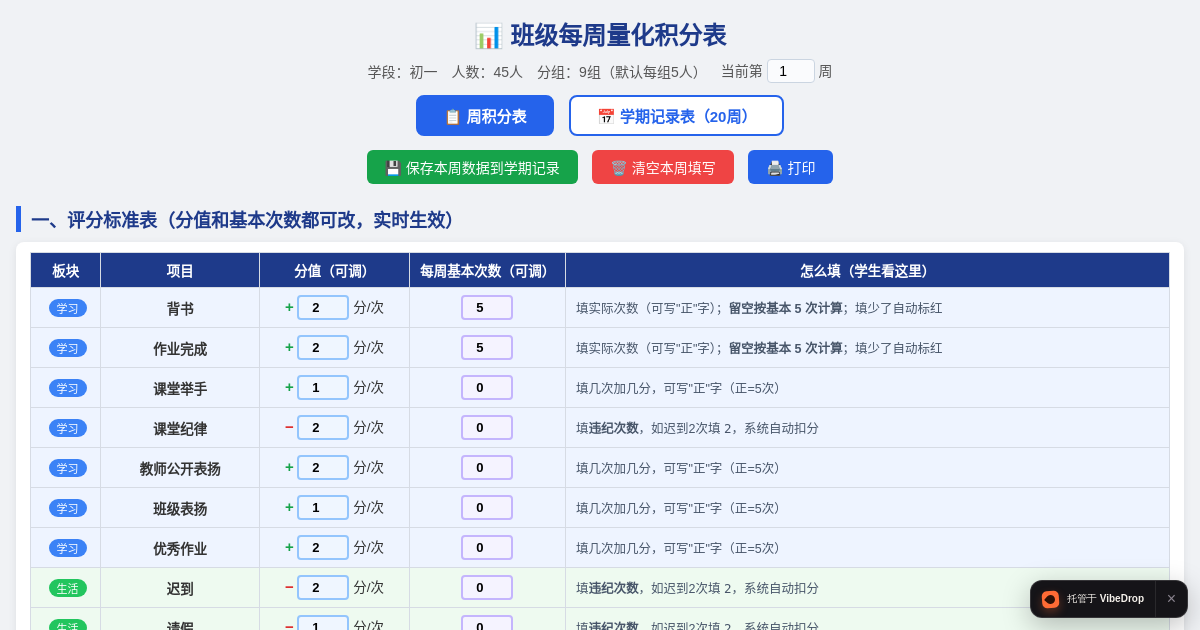The image size is (1200, 630).
Task: Click the 项目 column header
Action: click(180, 270)
